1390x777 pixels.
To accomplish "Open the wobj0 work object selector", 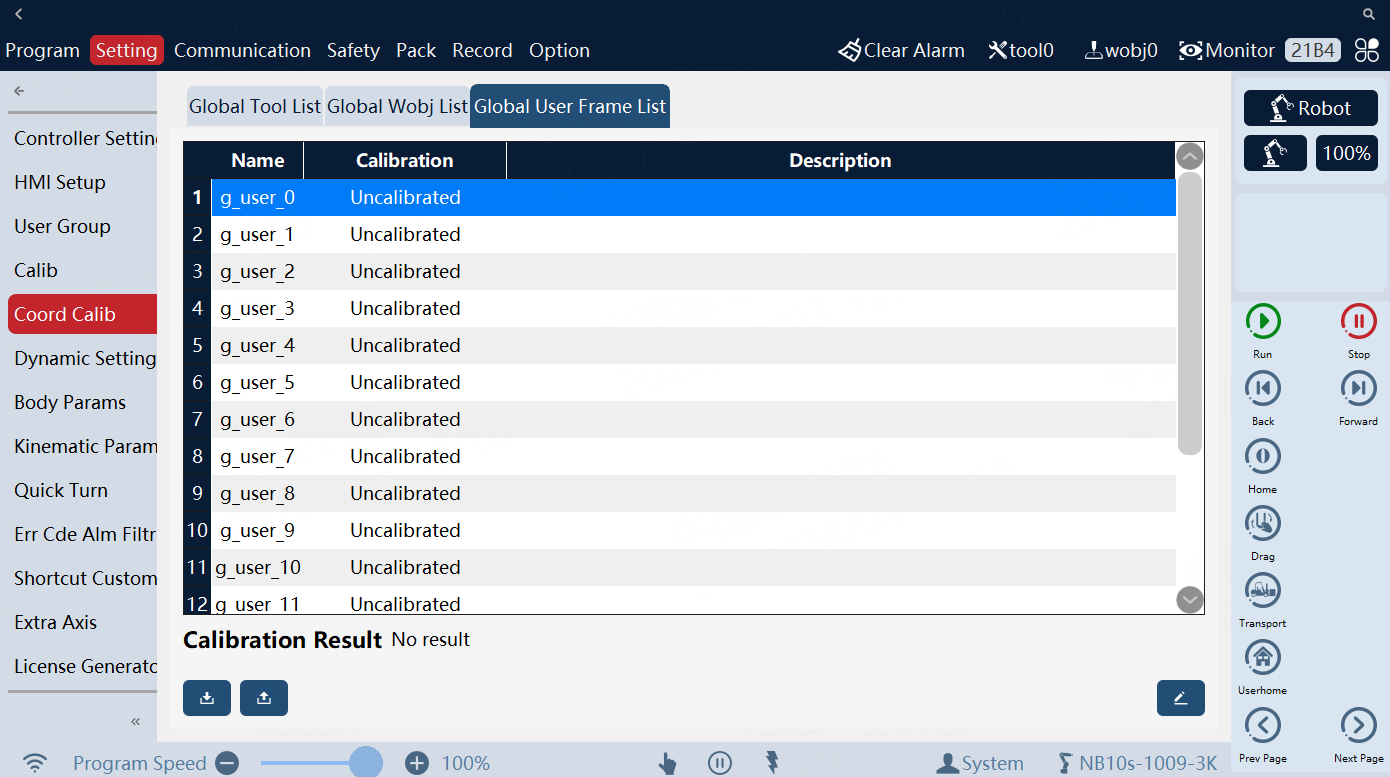I will point(1120,50).
